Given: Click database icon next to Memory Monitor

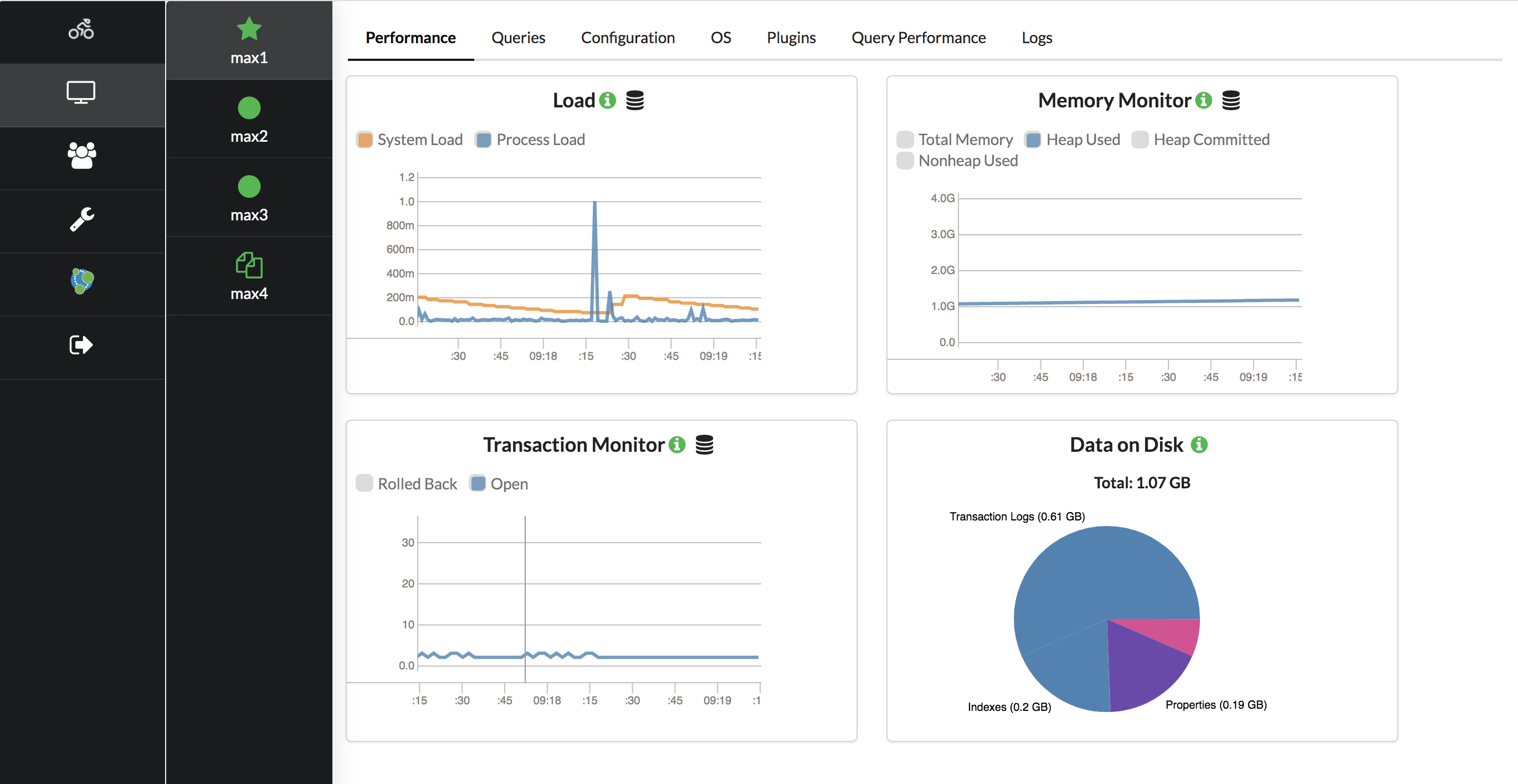Looking at the screenshot, I should click(1230, 100).
